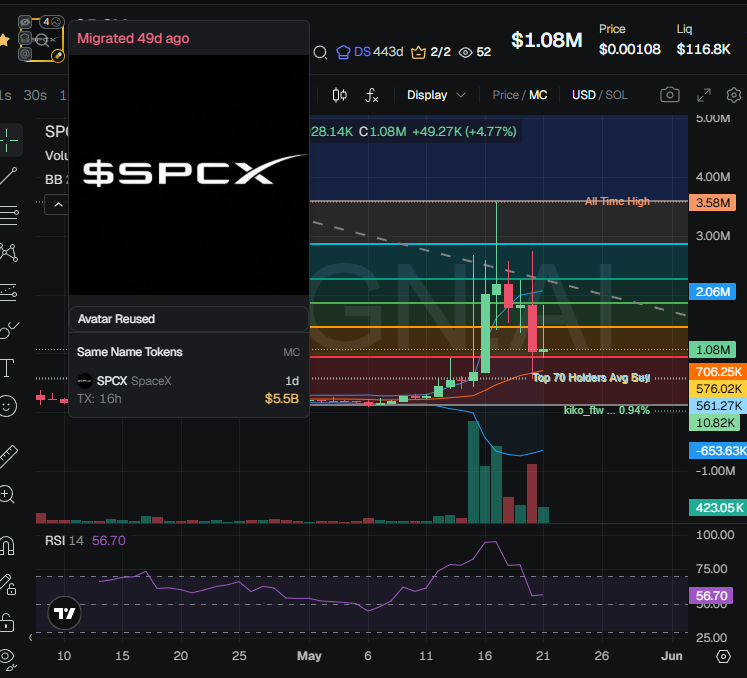Screen dimensions: 747x678
Task: Toggle hide all drawings eye
Action: (x=8, y=658)
